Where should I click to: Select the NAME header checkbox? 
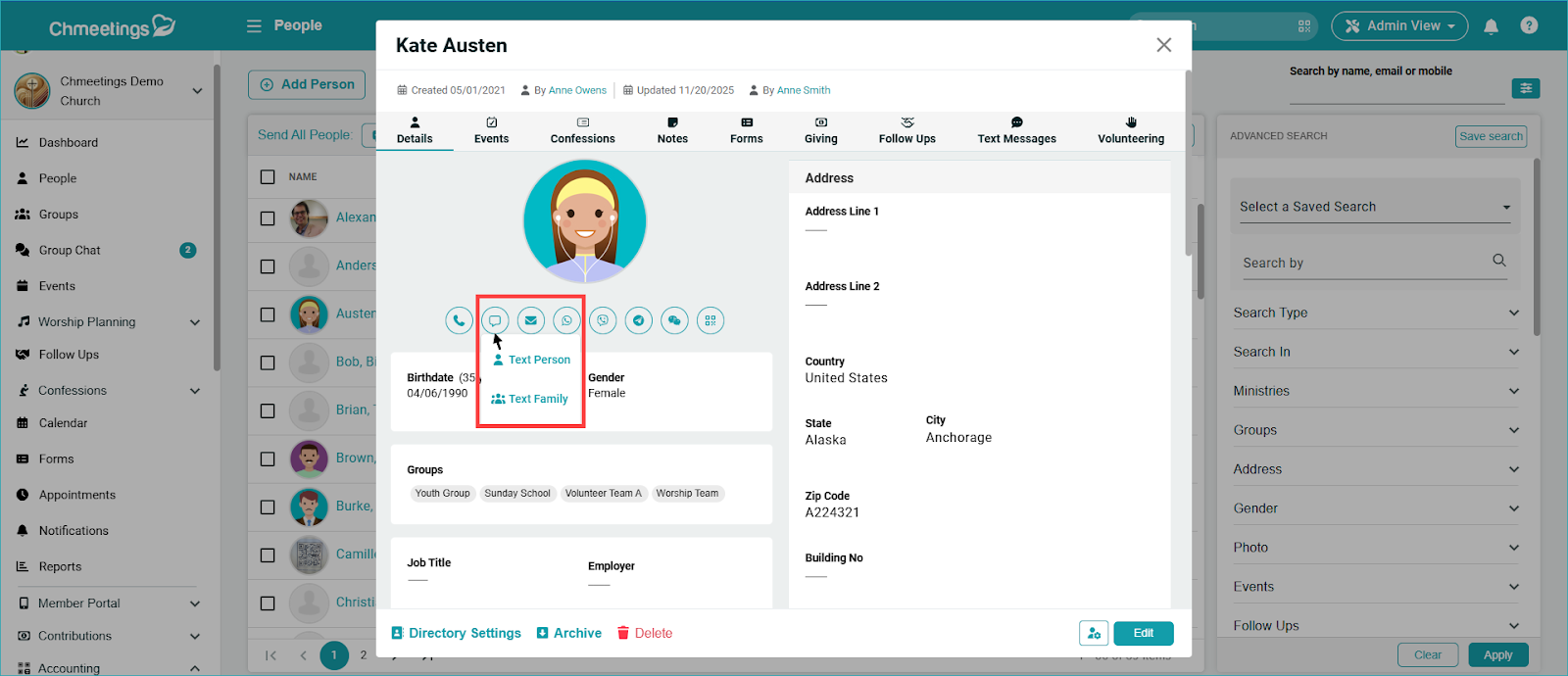[268, 177]
